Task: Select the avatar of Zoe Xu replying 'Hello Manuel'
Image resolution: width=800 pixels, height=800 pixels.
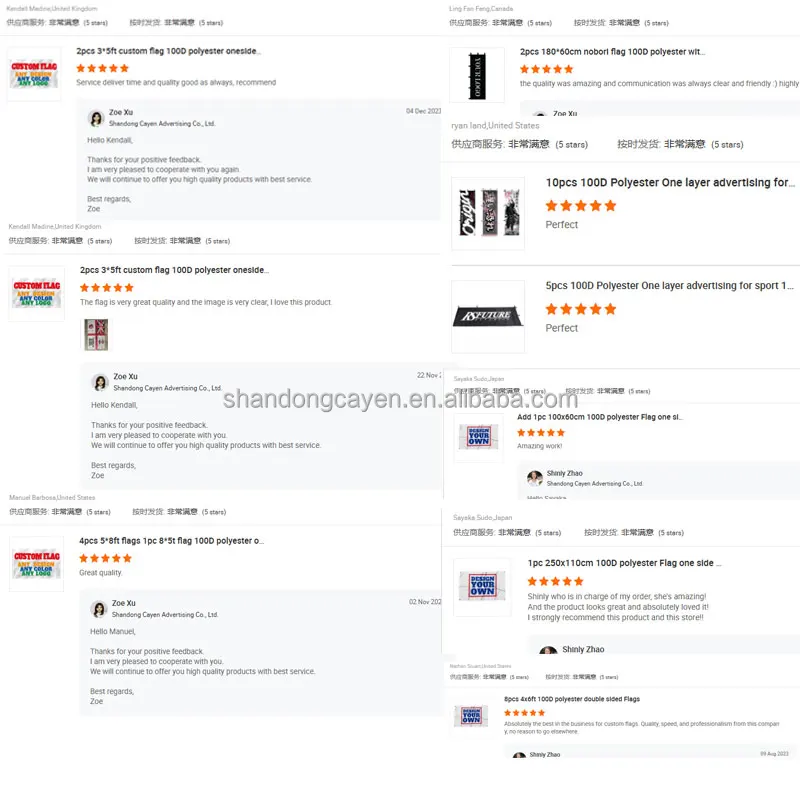Action: (x=99, y=608)
